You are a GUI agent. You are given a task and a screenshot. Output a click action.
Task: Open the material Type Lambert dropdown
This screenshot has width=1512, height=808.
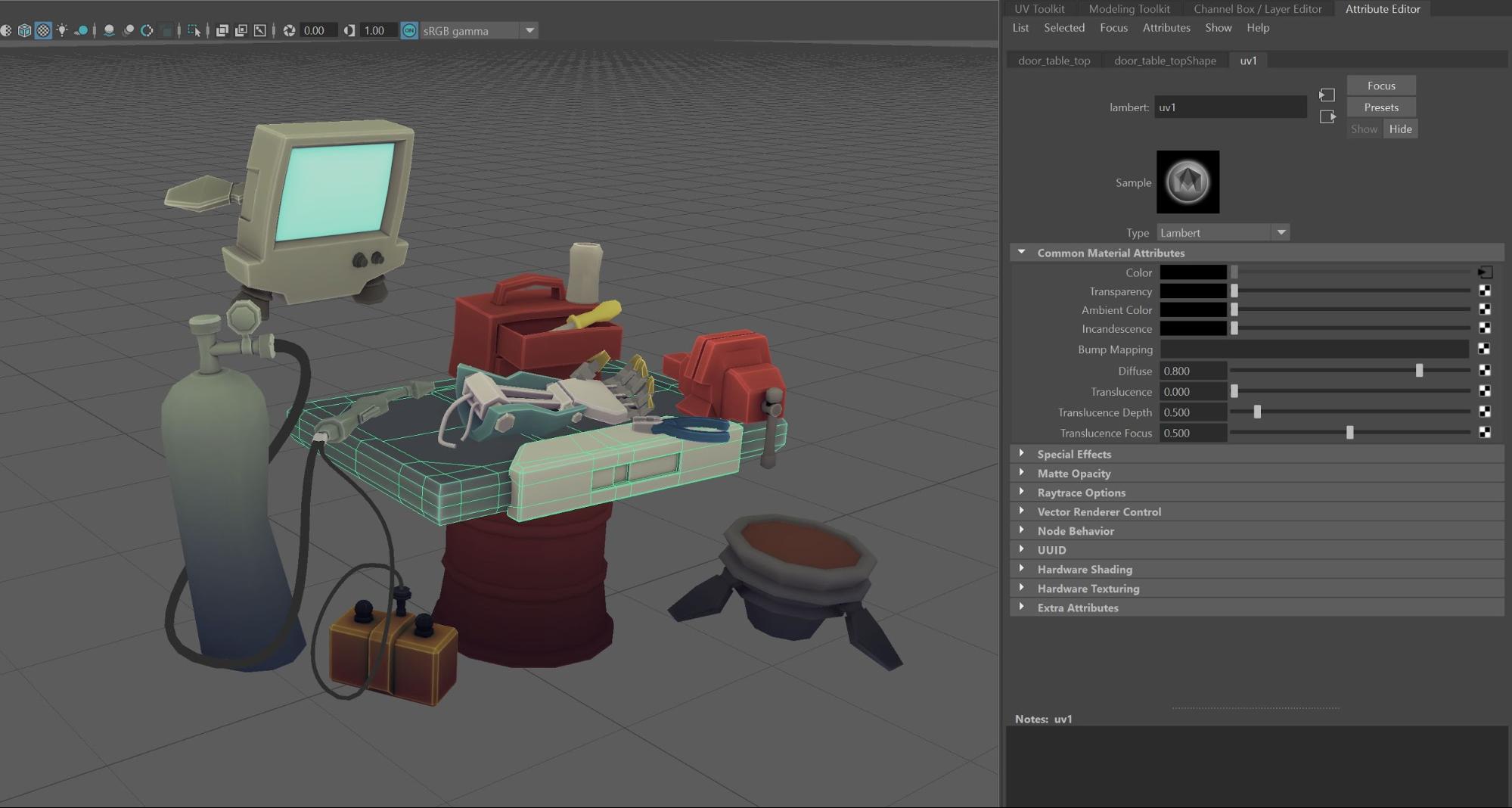pos(1222,233)
